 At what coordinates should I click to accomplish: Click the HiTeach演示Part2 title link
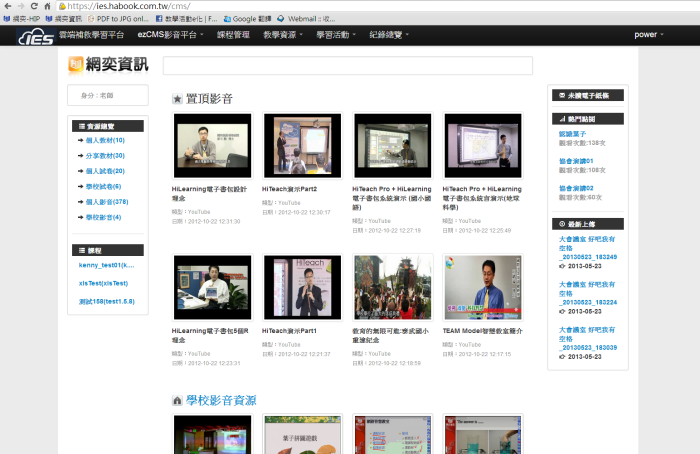coord(289,189)
